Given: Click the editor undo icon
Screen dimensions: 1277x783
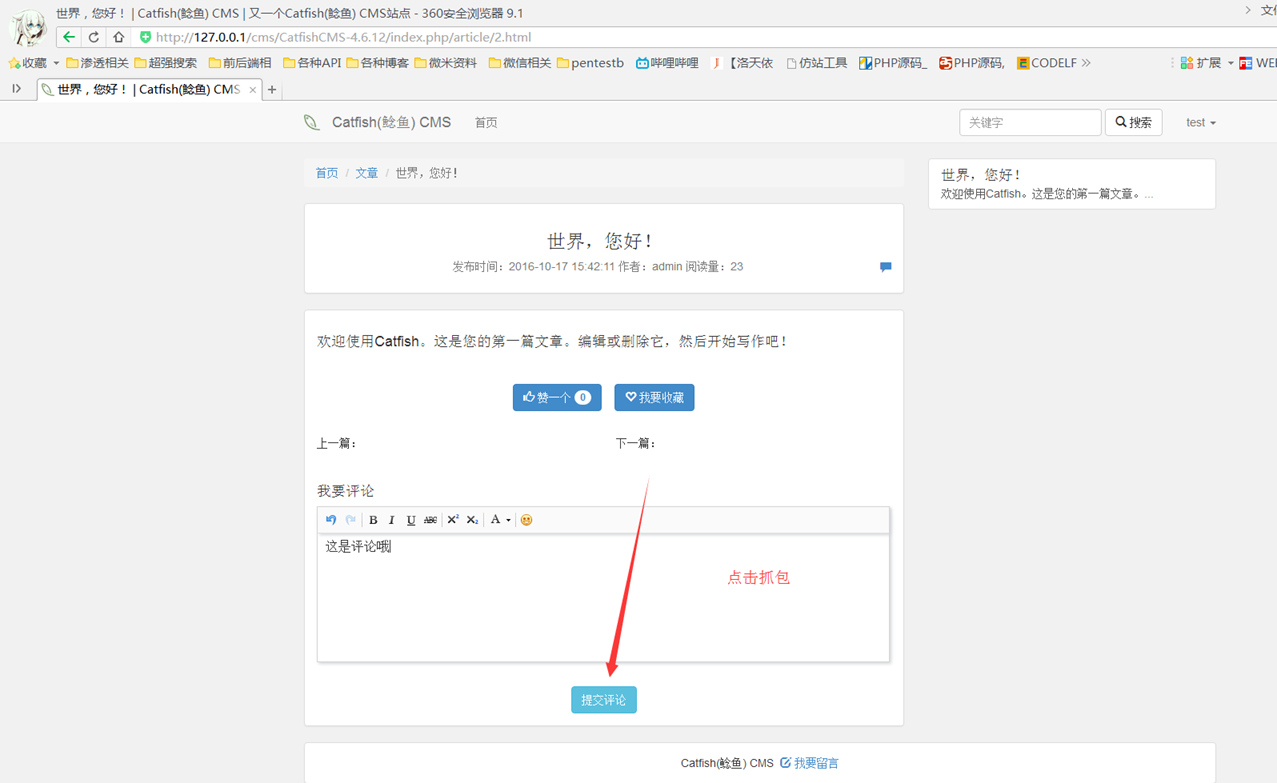Looking at the screenshot, I should [x=331, y=520].
